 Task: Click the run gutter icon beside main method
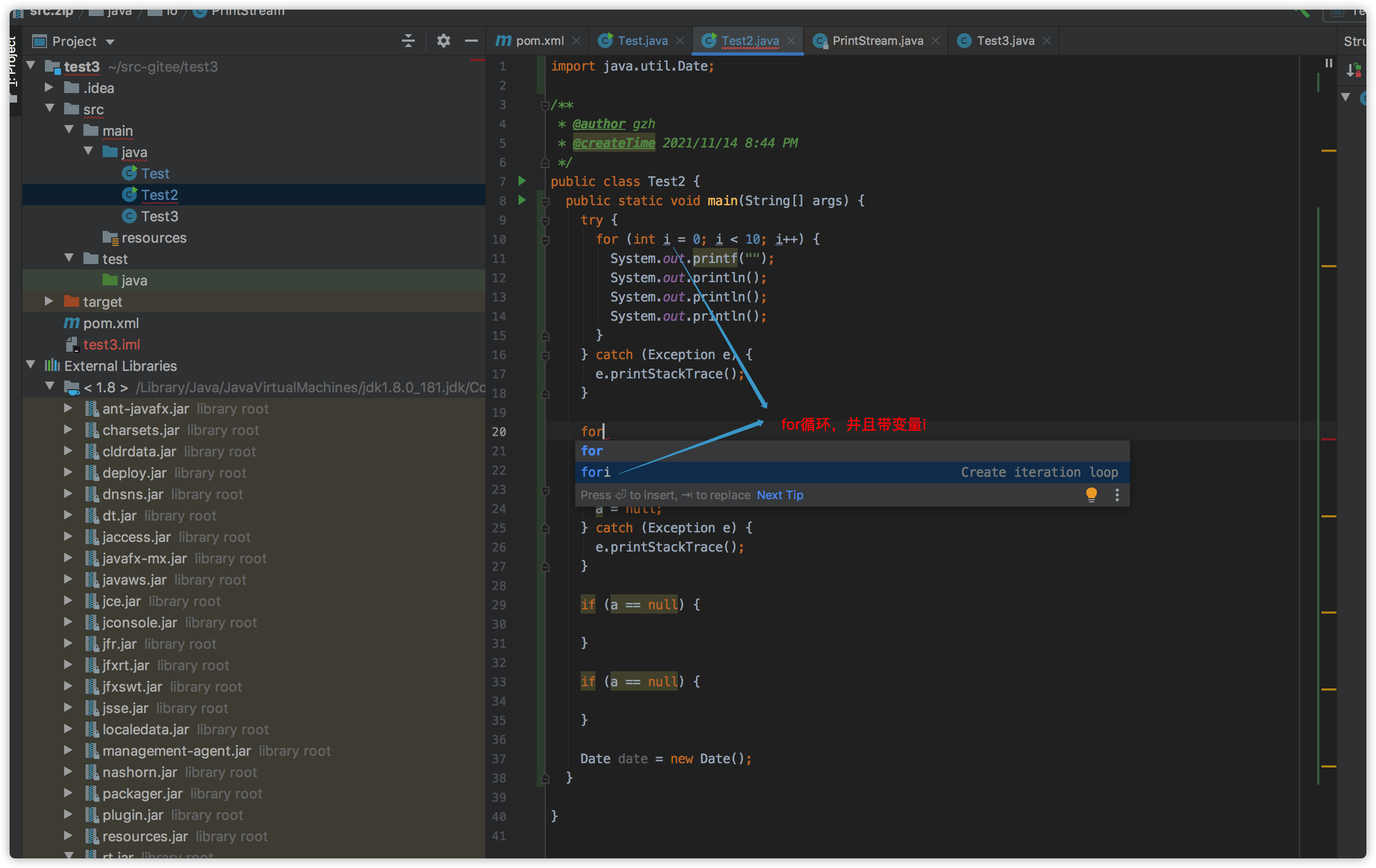(522, 200)
